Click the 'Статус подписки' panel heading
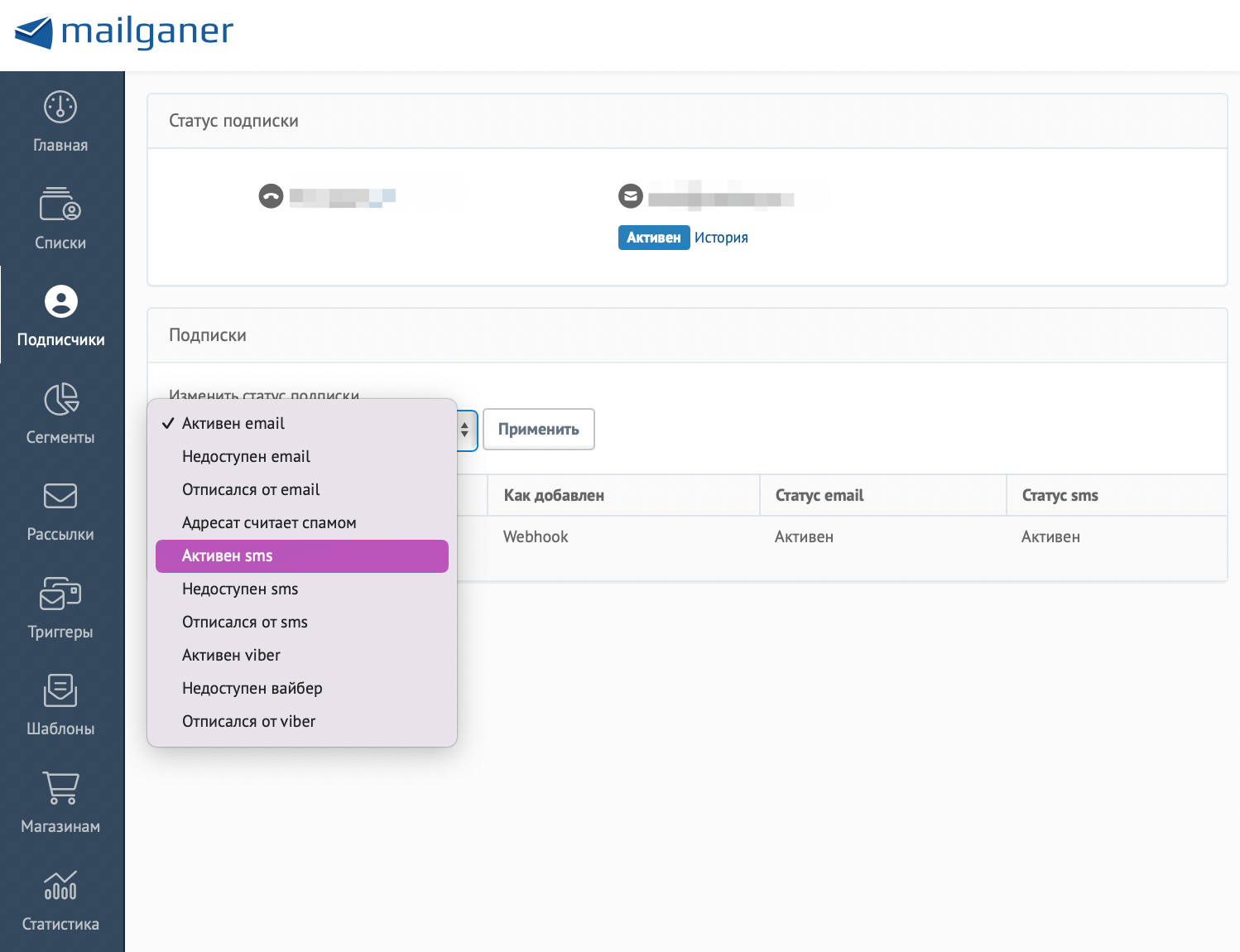Screen dimensions: 1240x952 [x=233, y=121]
